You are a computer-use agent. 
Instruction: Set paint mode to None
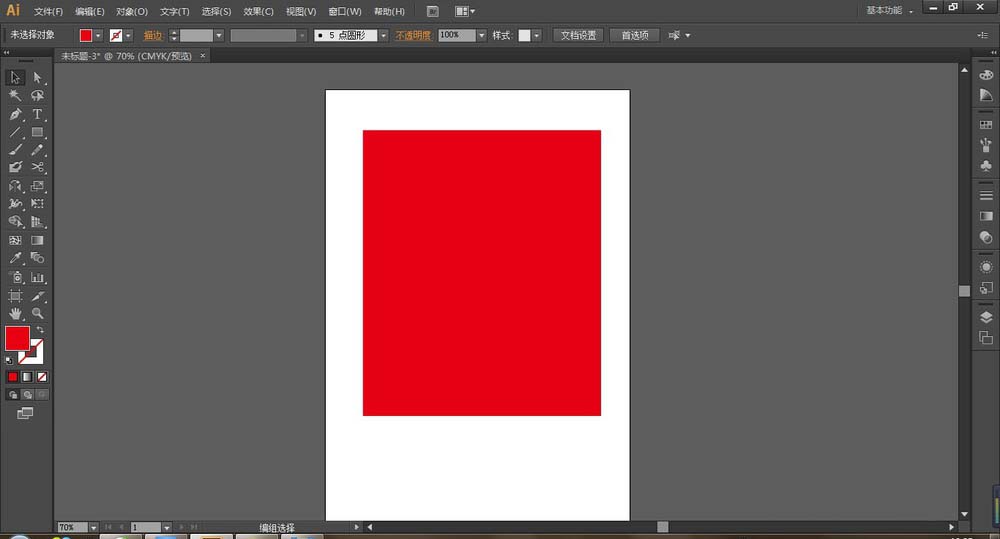tap(42, 377)
